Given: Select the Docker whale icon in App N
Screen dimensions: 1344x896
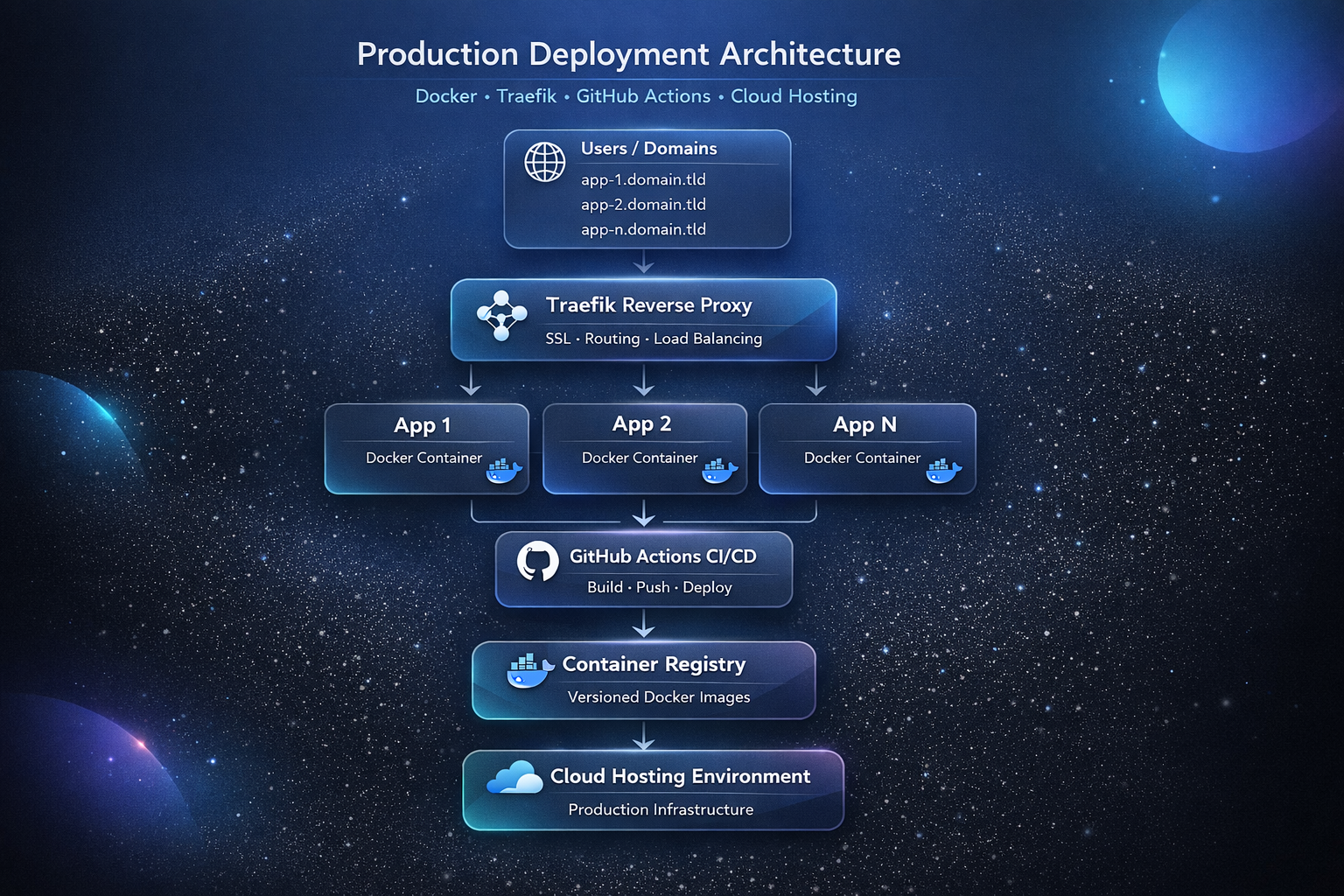Looking at the screenshot, I should pyautogui.click(x=941, y=471).
